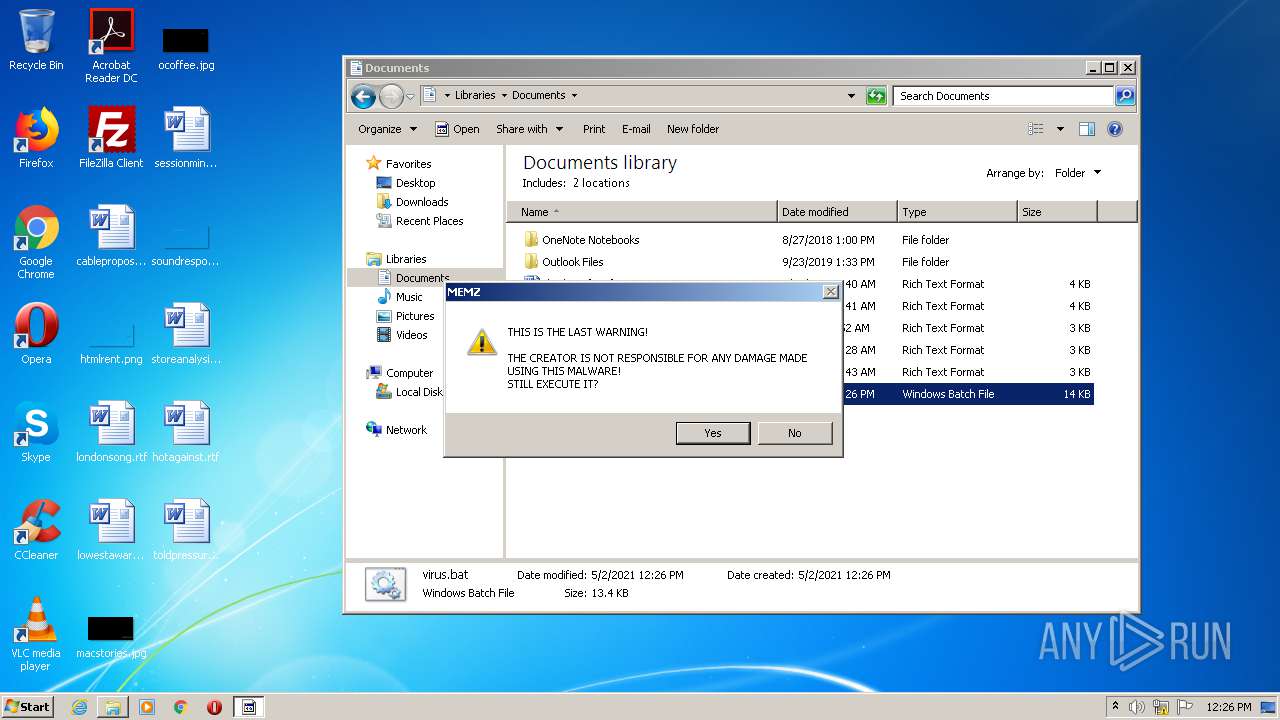Refresh the Documents folder view
The width and height of the screenshot is (1280, 720).
pos(876,96)
